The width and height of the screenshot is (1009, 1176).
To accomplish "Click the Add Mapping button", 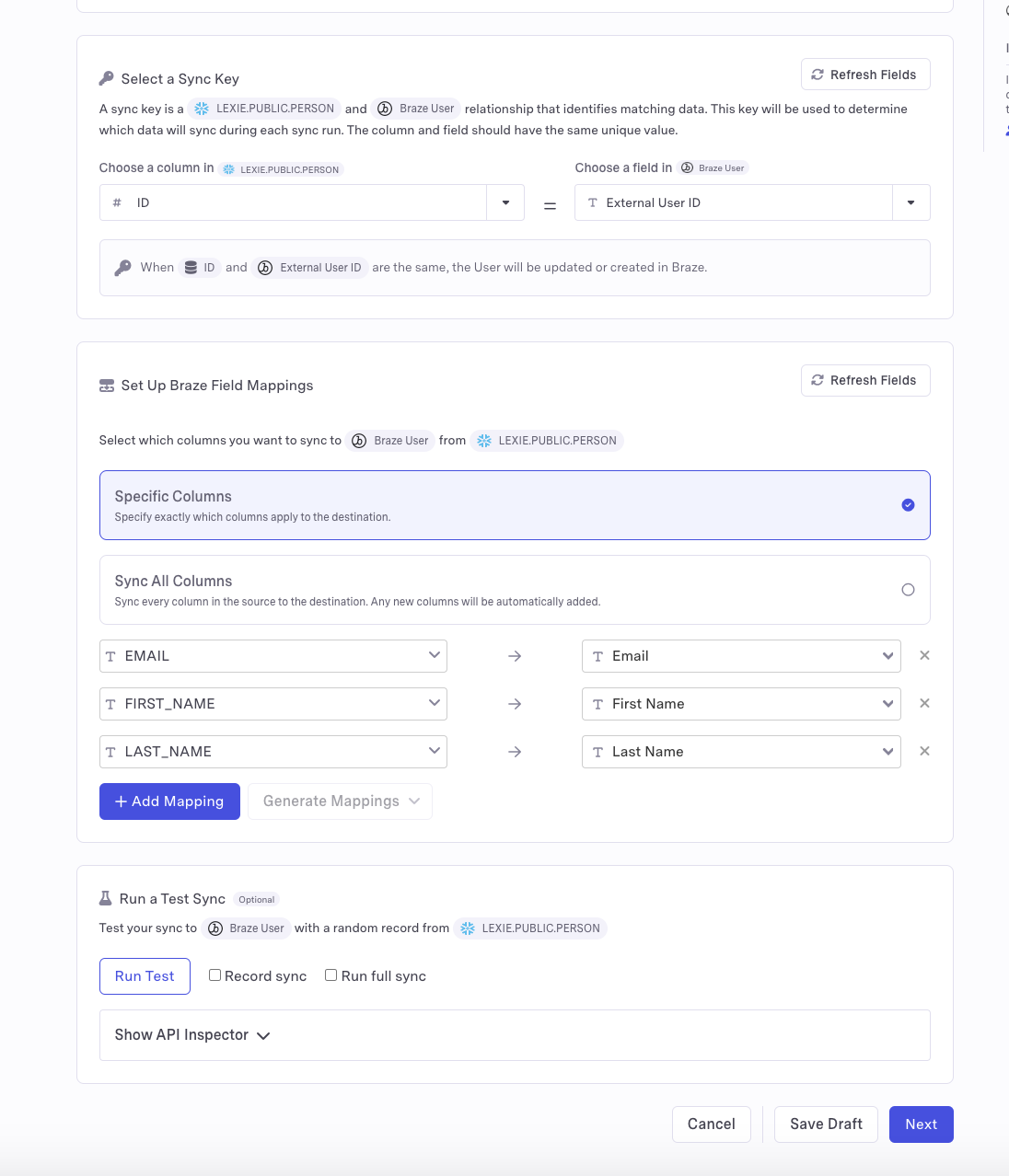I will click(x=169, y=801).
